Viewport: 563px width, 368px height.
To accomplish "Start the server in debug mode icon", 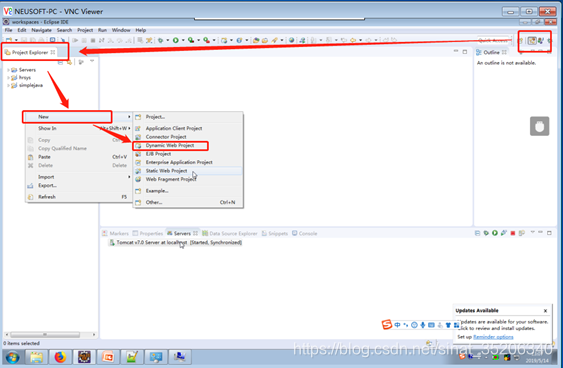I will point(486,233).
